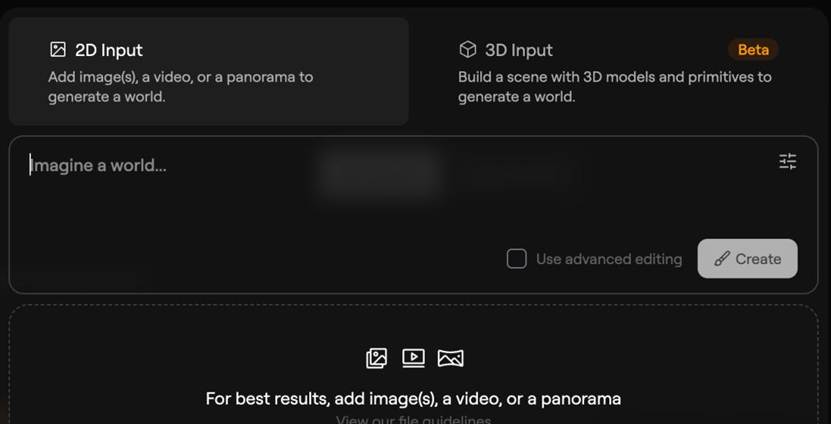Open the 'View our file guidelines' link
Screen dimensions: 831x424
pyautogui.click(x=413, y=420)
